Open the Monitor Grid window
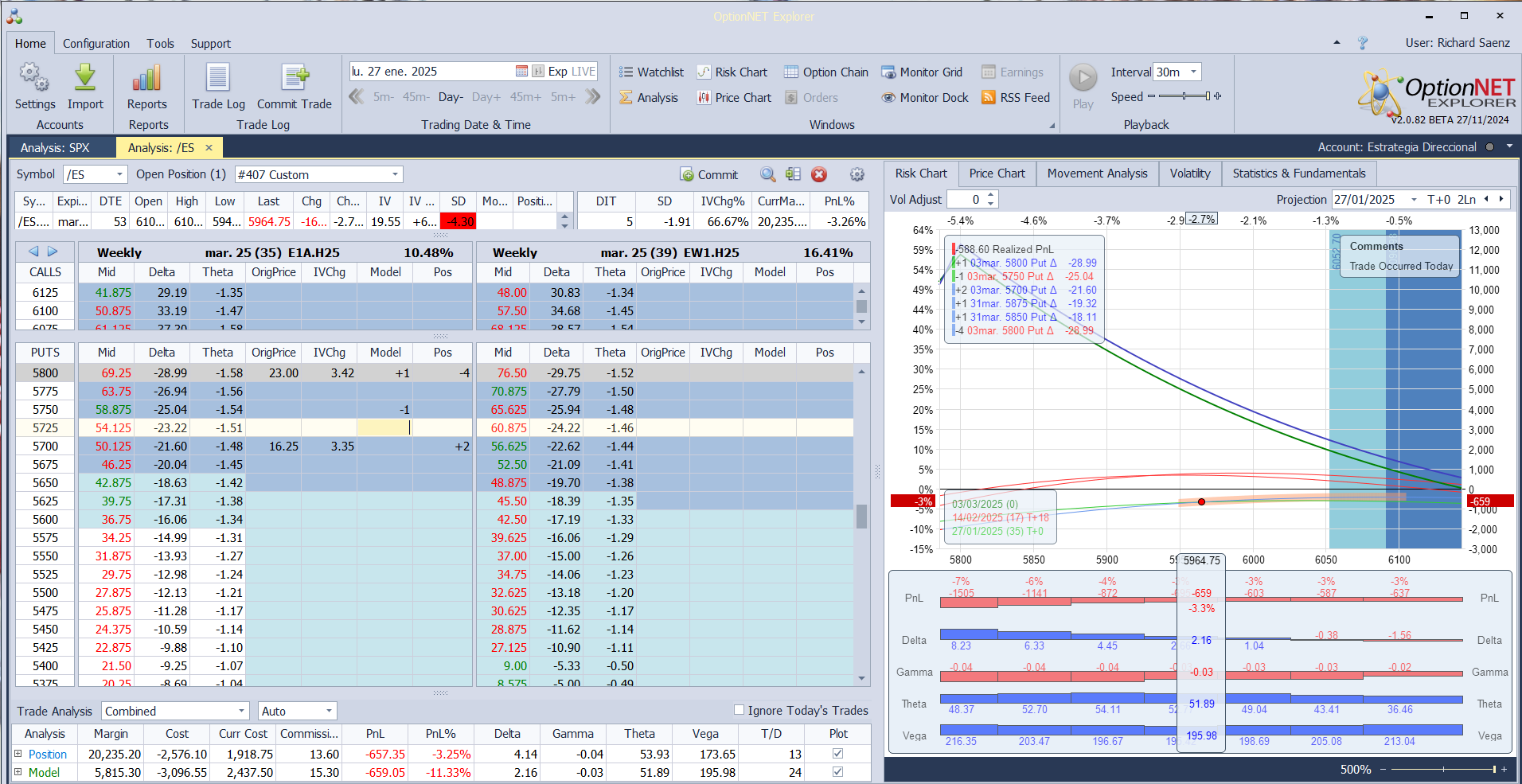The height and width of the screenshot is (784, 1522). pyautogui.click(x=922, y=72)
